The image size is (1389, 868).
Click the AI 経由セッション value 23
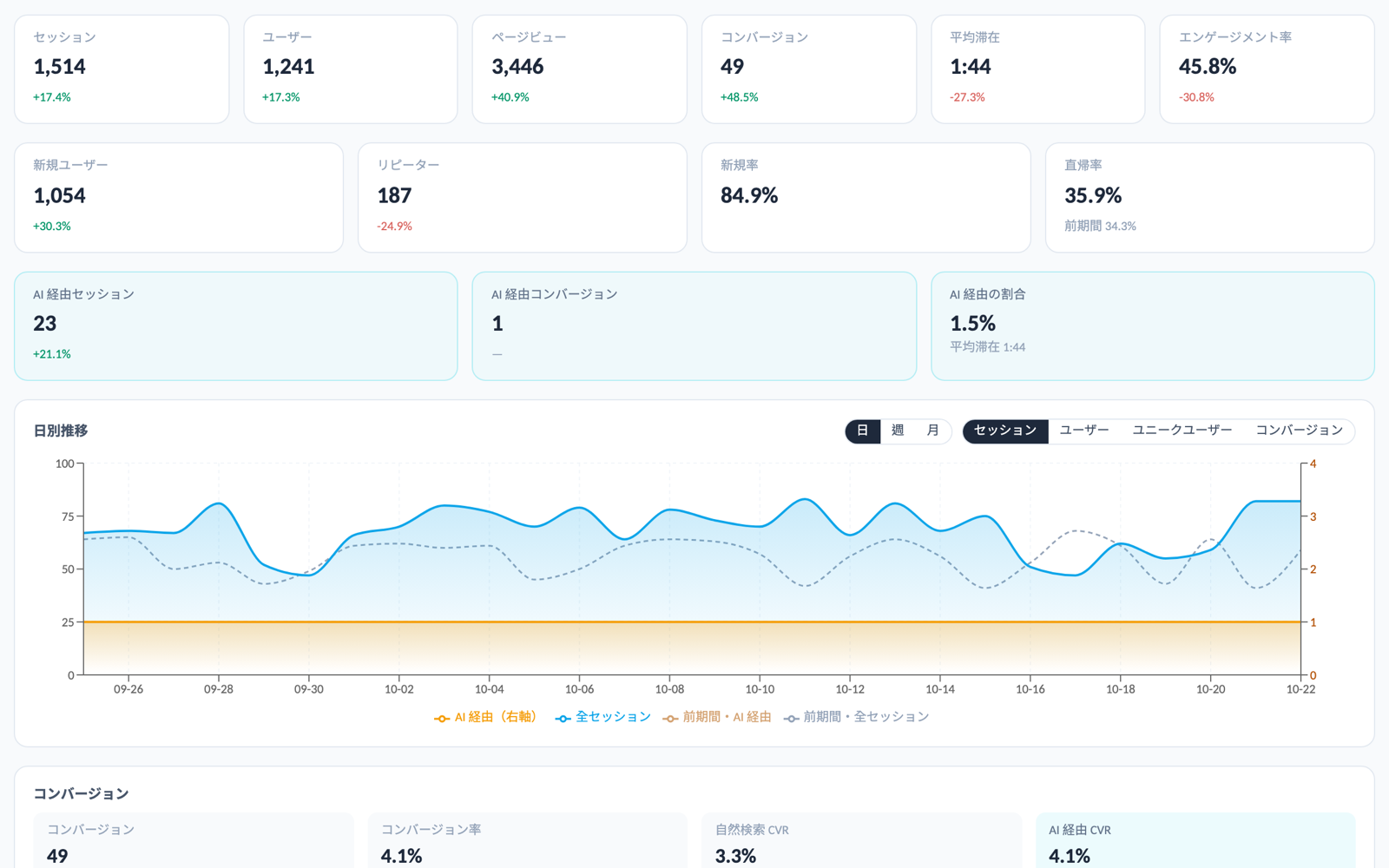(45, 324)
